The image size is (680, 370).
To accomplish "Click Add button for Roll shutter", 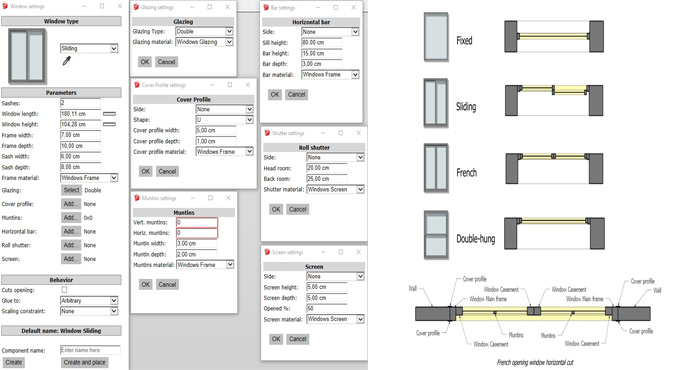I will (71, 245).
